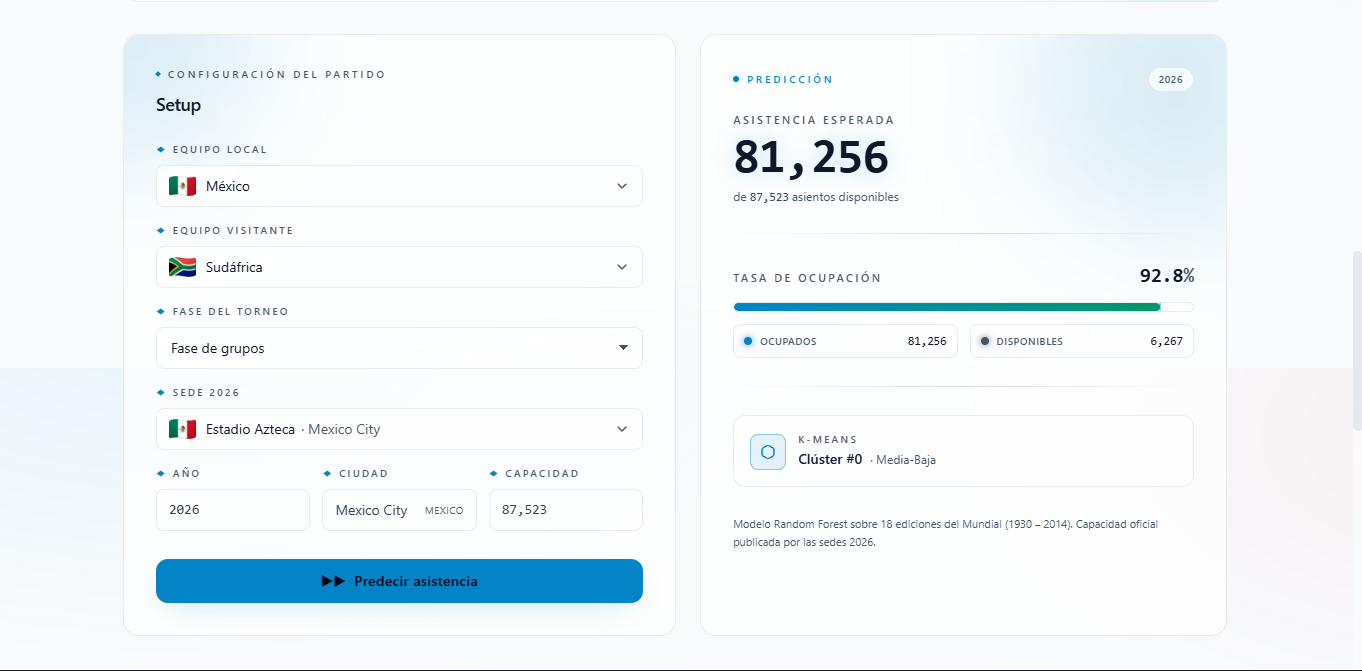
Task: Click the Tasa de Ocupación label
Action: coord(807,278)
